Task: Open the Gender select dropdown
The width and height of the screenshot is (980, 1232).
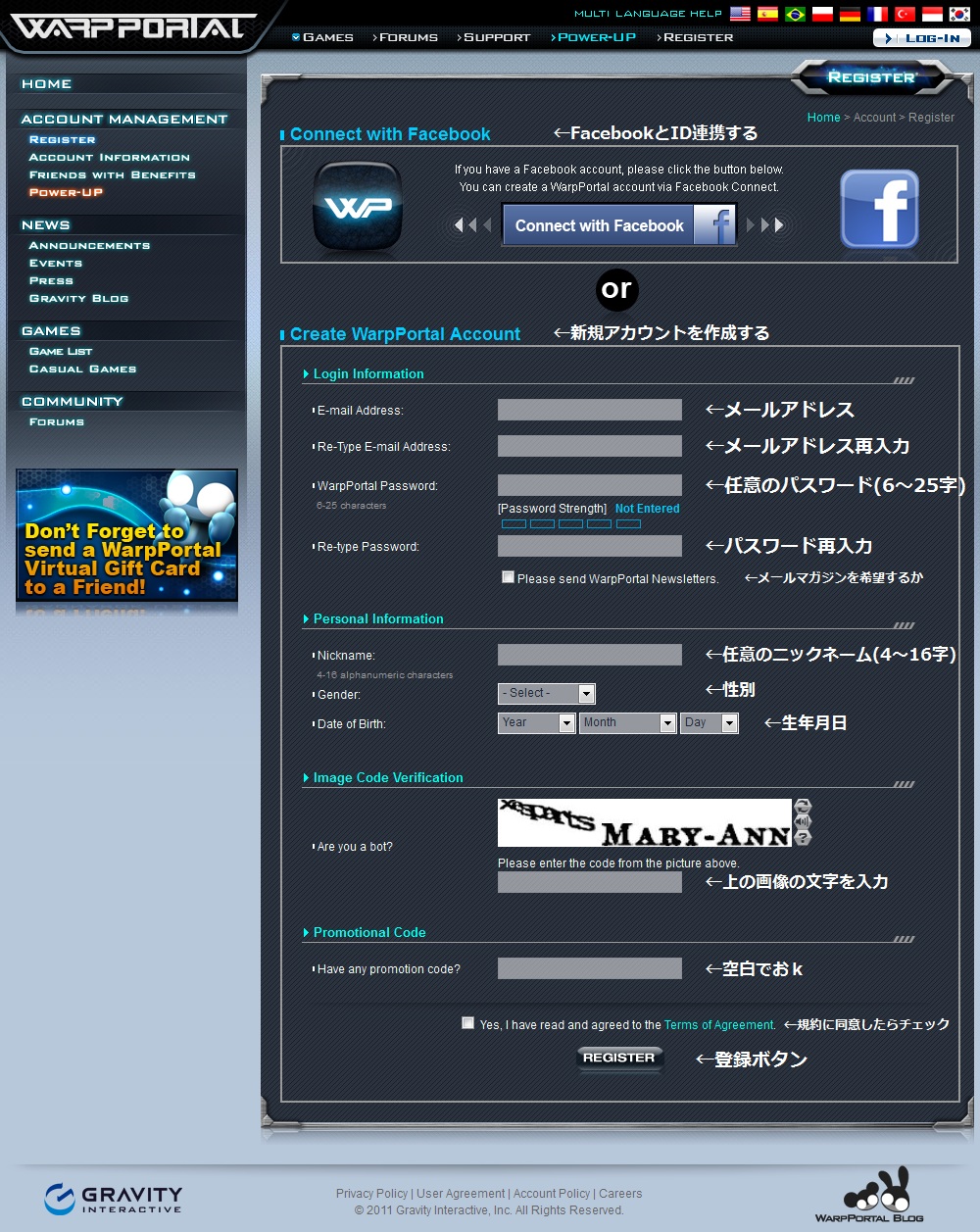Action: 547,694
